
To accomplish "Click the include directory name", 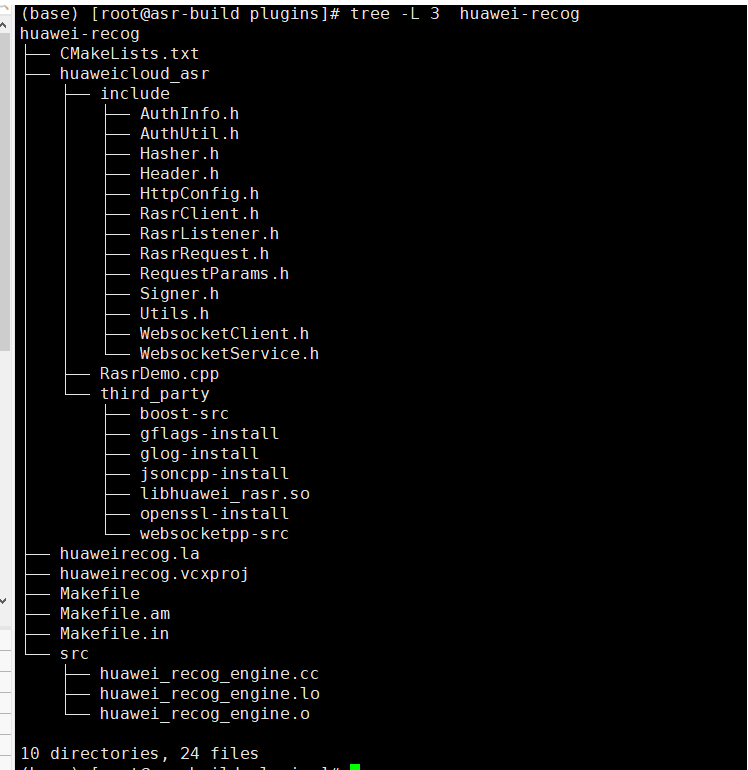I will coord(134,94).
